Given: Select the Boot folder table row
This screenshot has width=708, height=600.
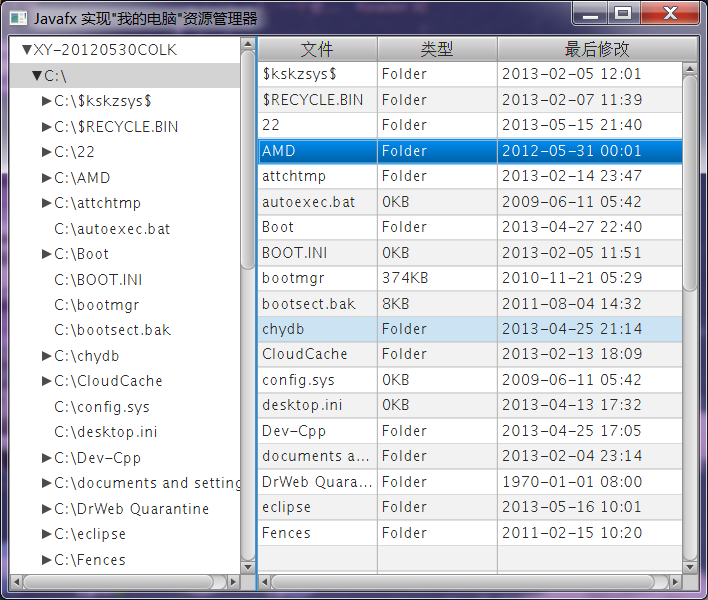Looking at the screenshot, I should pyautogui.click(x=470, y=227).
